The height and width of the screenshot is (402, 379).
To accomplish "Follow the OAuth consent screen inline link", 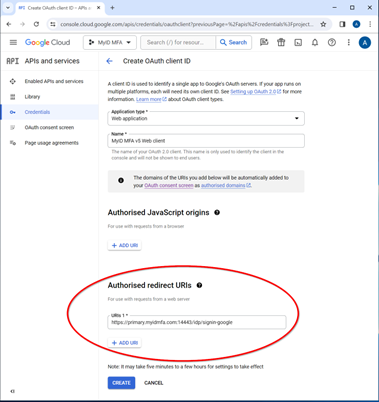I will coord(169,185).
